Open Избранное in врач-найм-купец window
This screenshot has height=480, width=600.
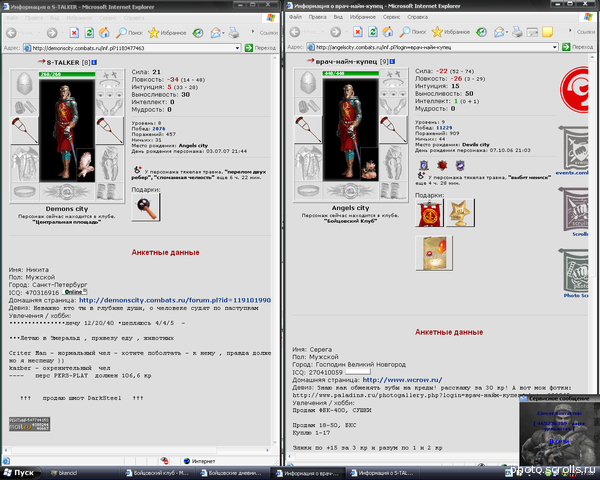tap(450, 32)
